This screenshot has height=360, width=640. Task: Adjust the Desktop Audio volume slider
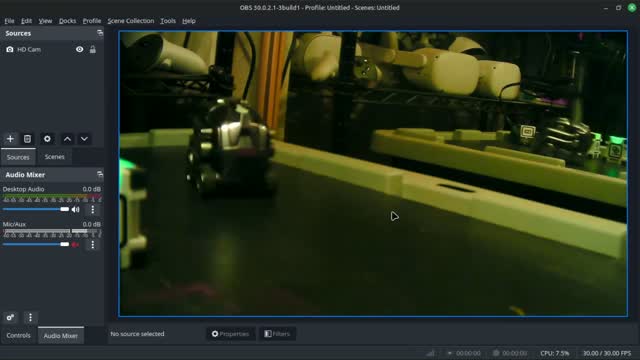36,209
